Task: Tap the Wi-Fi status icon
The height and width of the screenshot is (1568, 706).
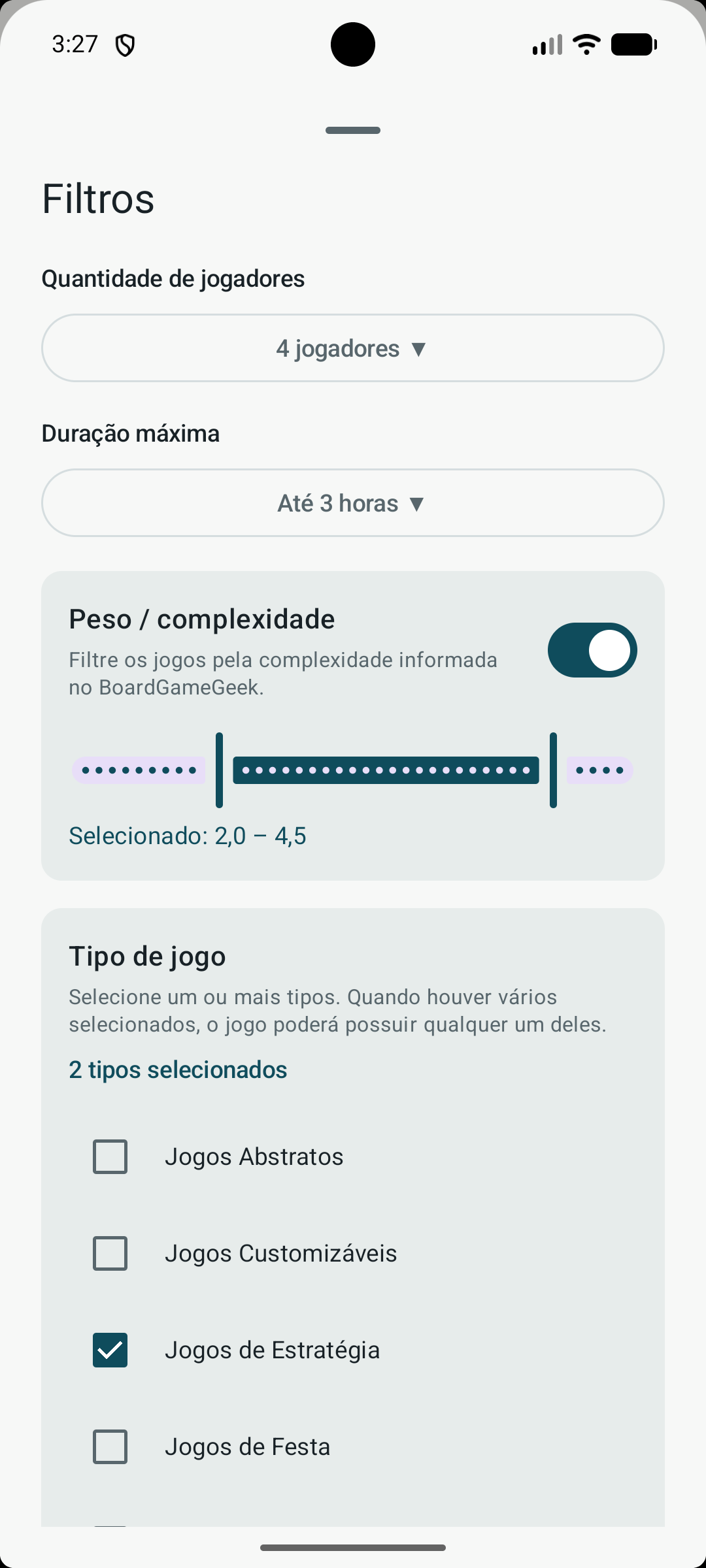Action: 586,44
